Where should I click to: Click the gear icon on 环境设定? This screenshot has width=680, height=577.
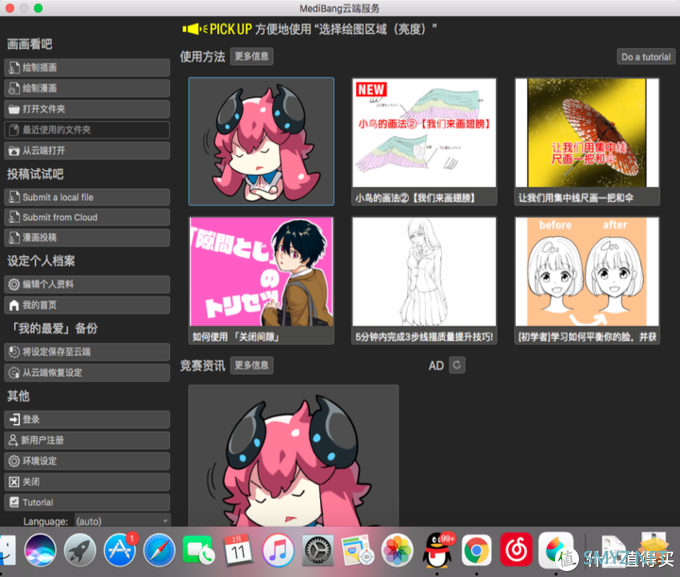(x=14, y=461)
